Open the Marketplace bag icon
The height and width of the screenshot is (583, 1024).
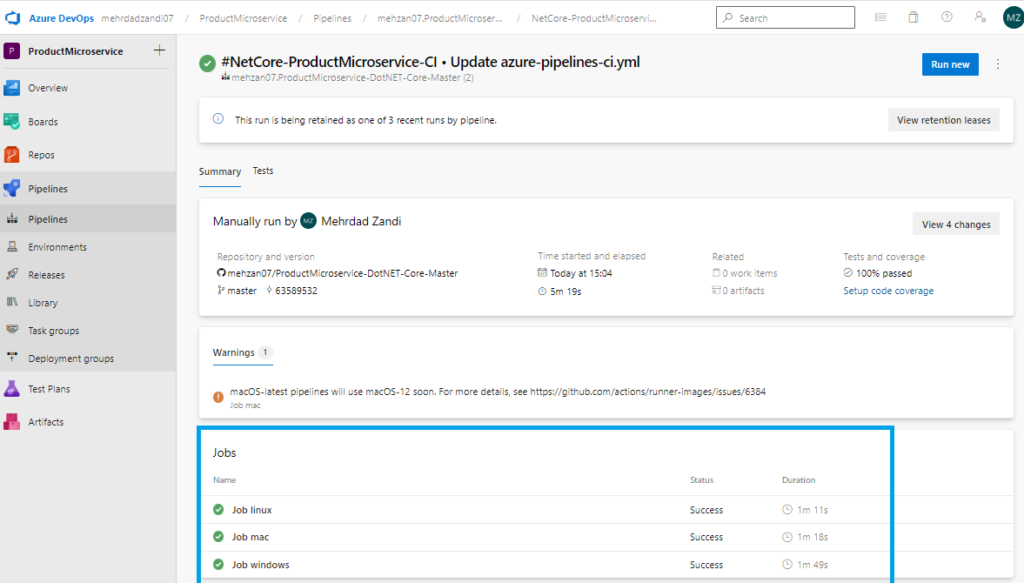[x=911, y=16]
